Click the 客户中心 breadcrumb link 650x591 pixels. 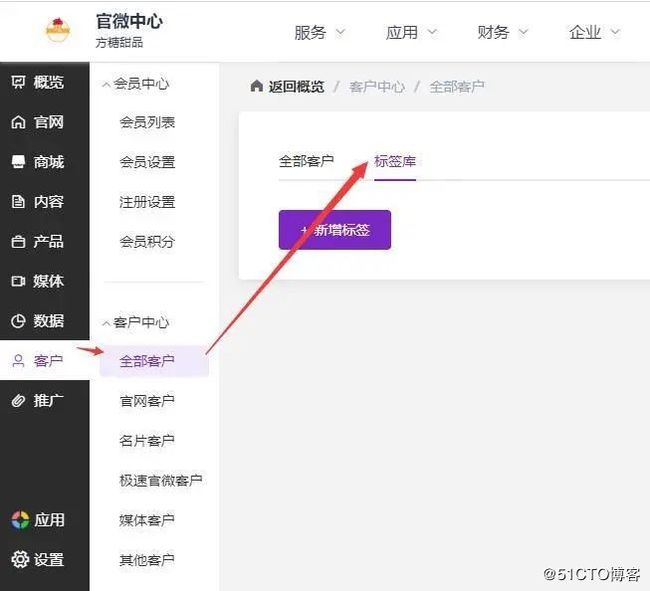click(377, 87)
